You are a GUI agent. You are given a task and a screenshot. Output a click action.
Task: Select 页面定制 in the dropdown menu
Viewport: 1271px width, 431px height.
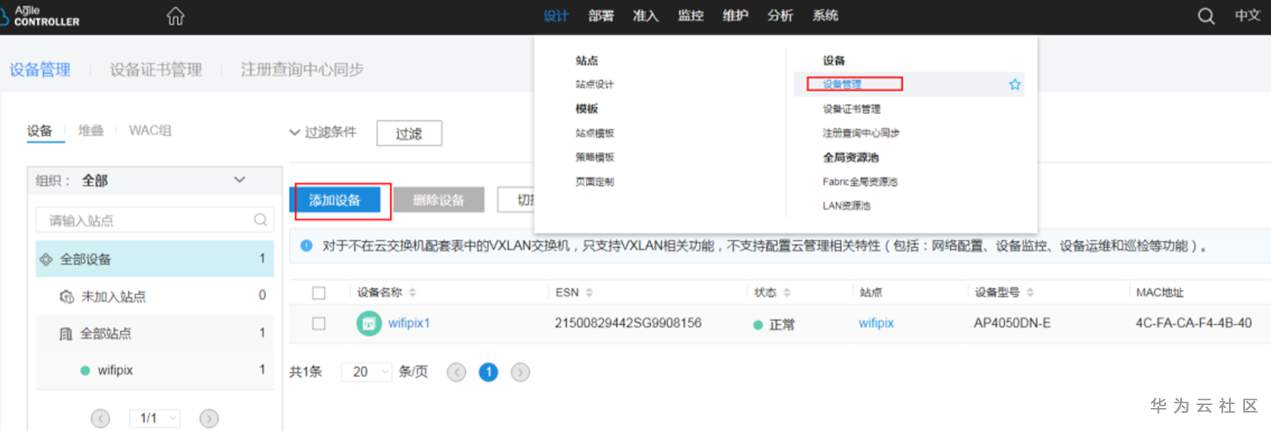595,181
